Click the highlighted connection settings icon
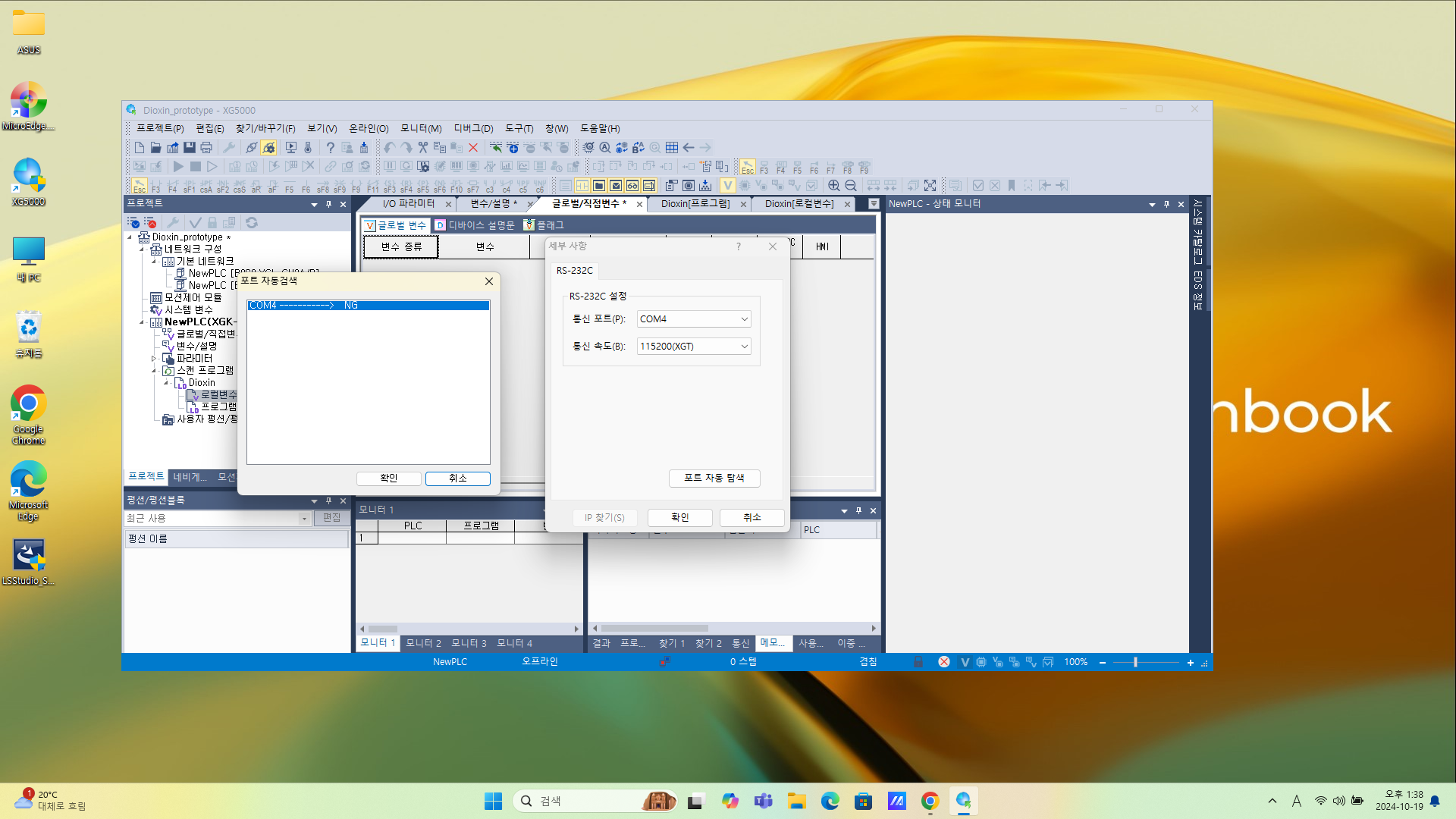The width and height of the screenshot is (1456, 819). click(268, 148)
